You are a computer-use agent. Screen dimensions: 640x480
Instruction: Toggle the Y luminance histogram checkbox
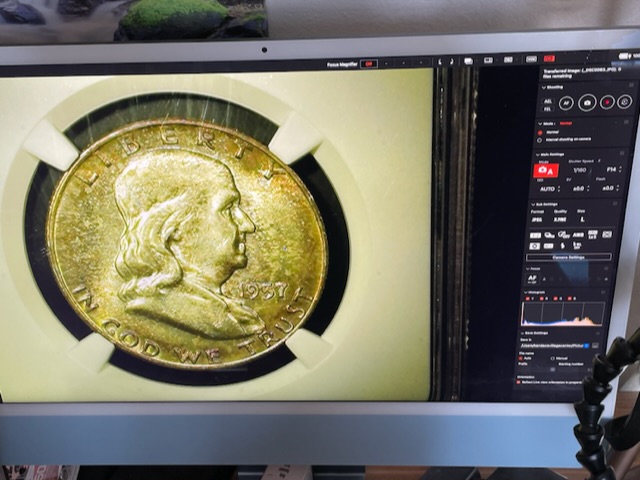coord(527,299)
